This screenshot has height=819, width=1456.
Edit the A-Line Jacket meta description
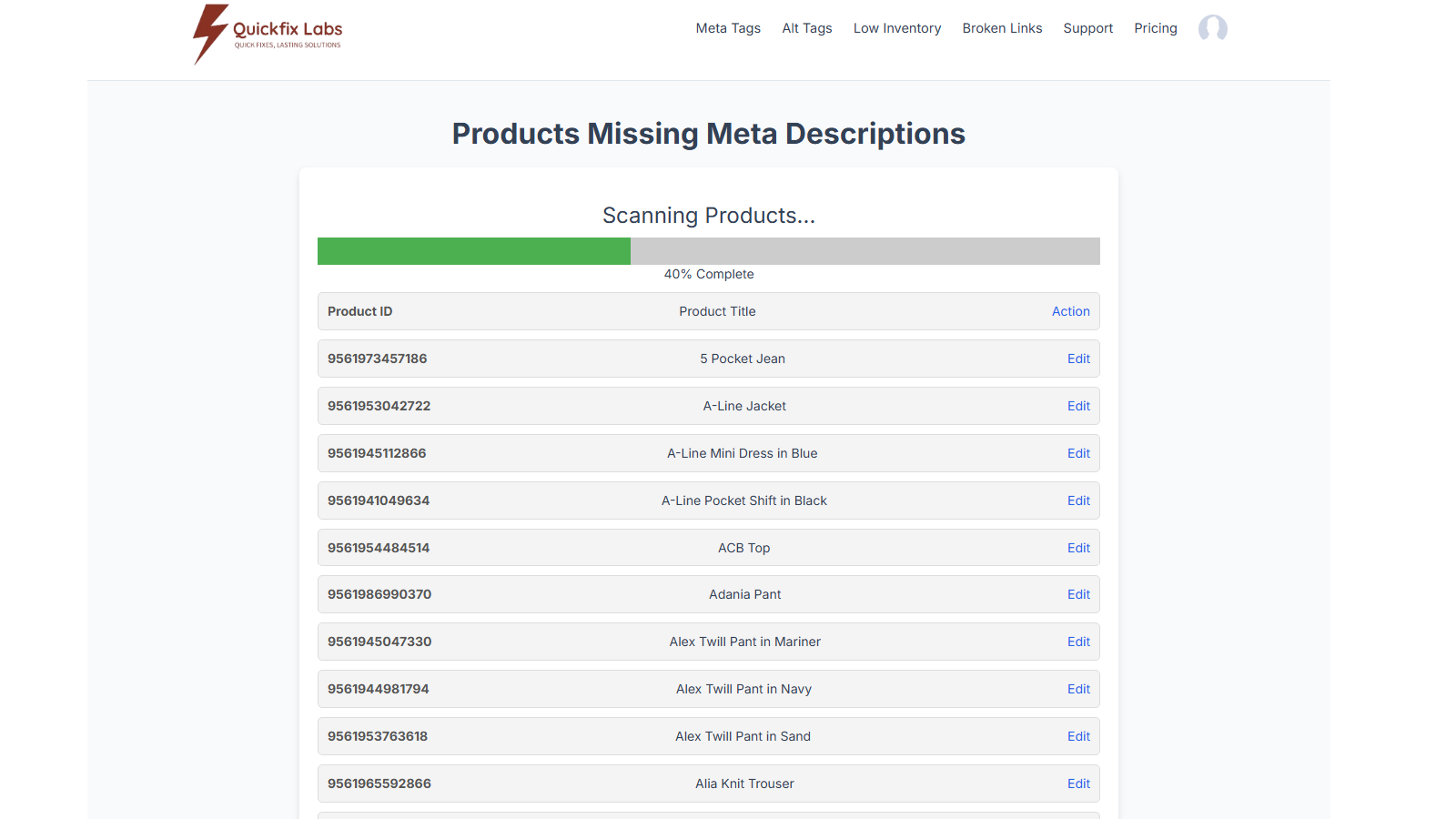coord(1078,406)
